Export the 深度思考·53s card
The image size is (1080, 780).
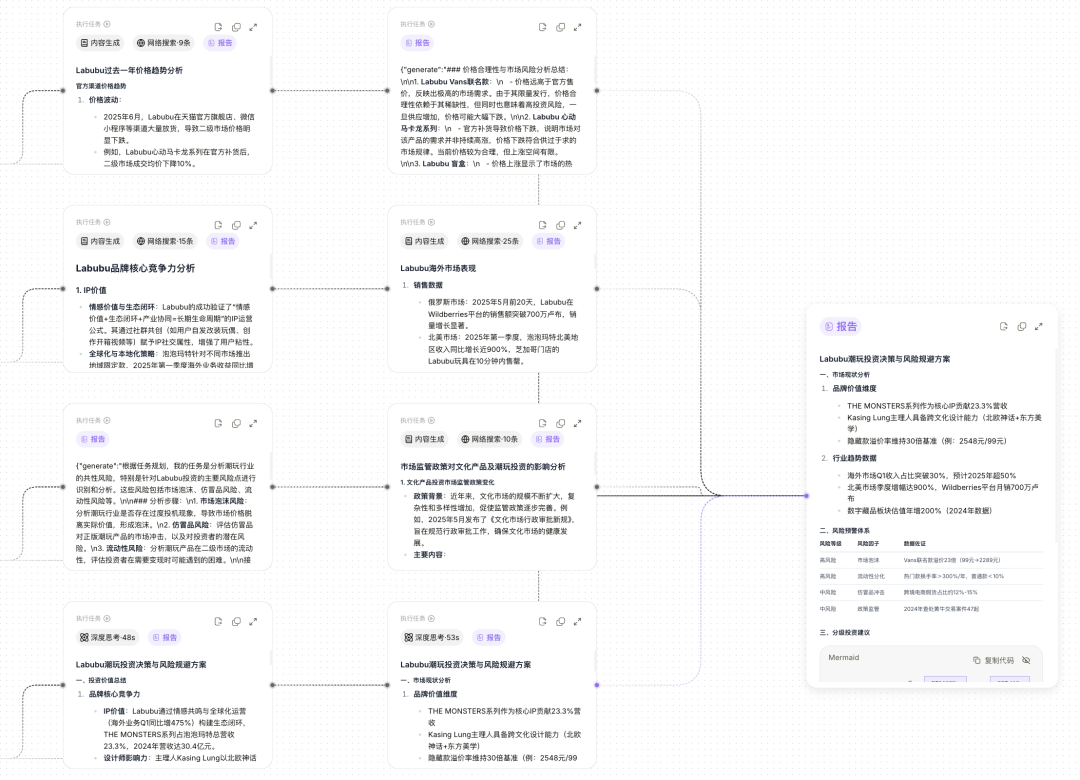pos(543,622)
